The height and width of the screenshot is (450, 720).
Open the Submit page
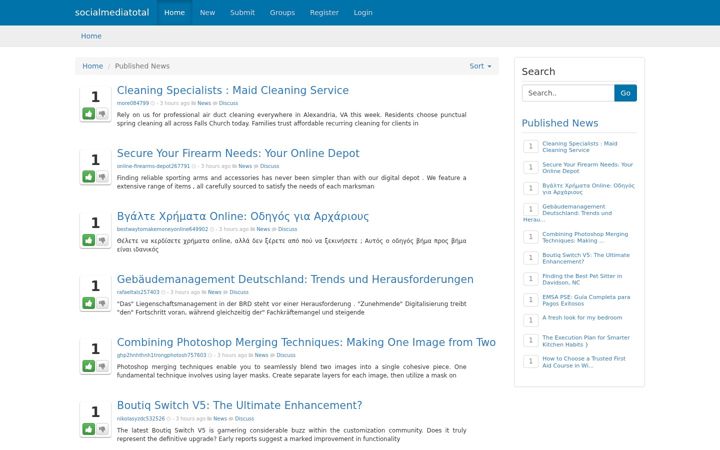(x=242, y=12)
